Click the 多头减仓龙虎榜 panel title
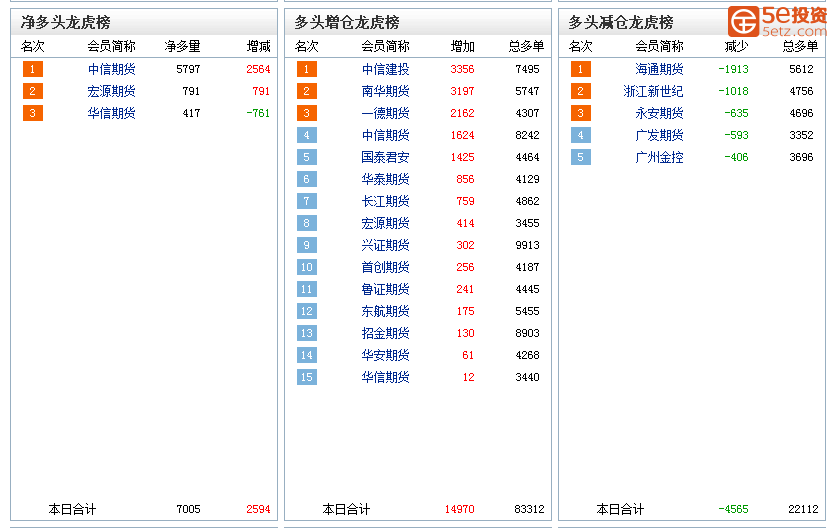Image resolution: width=835 pixels, height=528 pixels. pos(620,22)
